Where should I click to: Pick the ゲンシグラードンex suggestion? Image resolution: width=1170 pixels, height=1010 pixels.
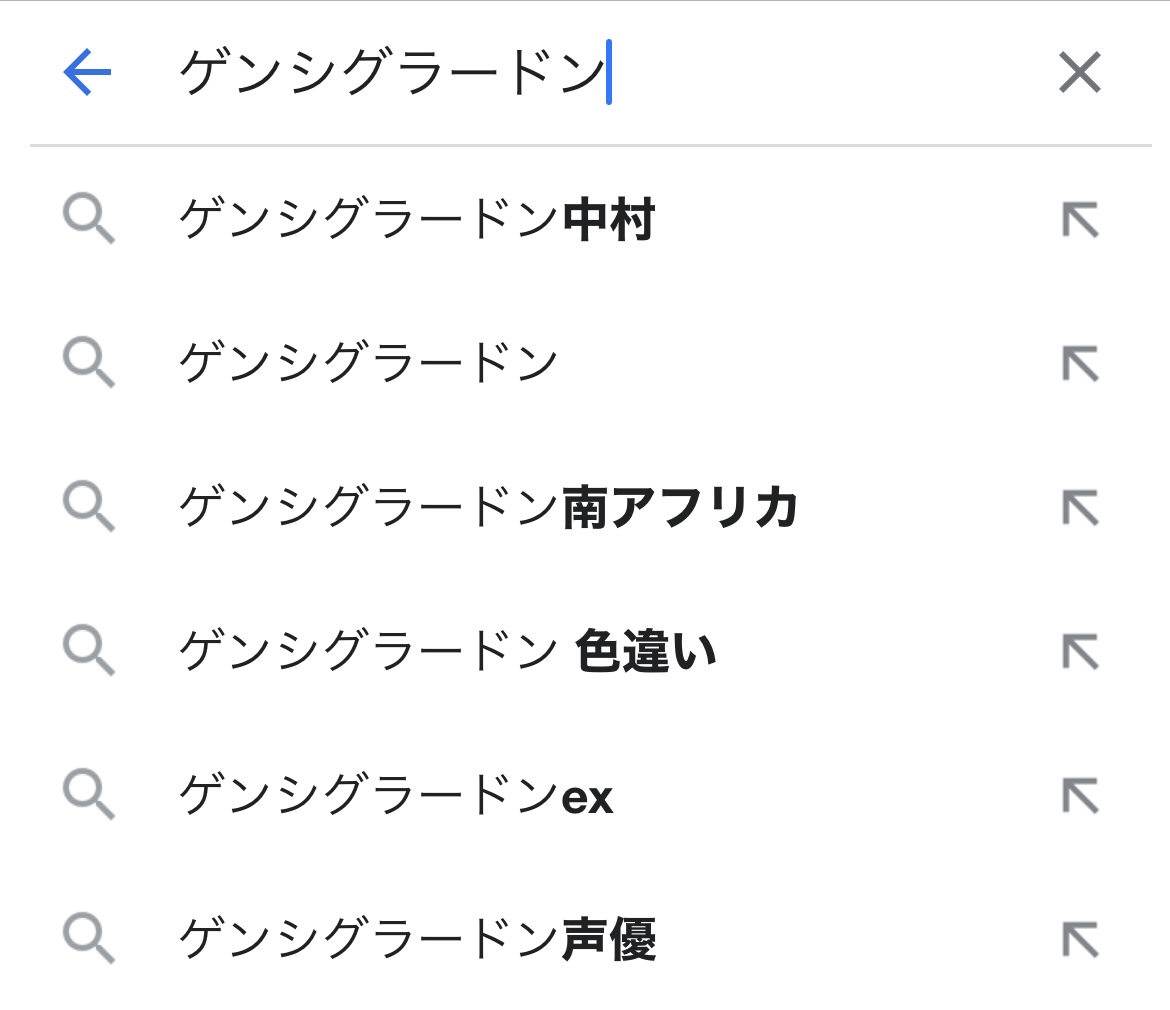[396, 796]
